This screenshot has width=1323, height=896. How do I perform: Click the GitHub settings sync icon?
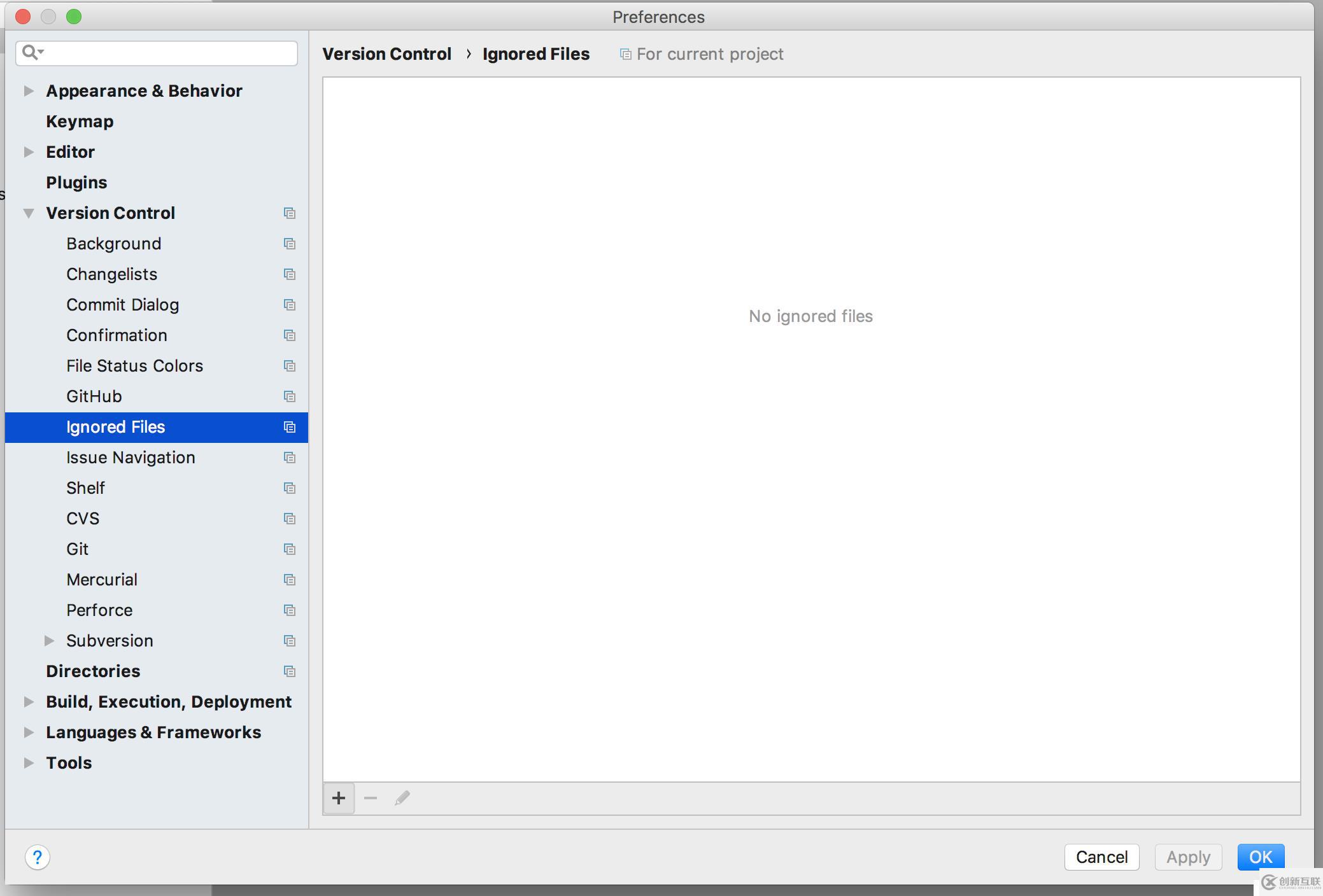288,396
